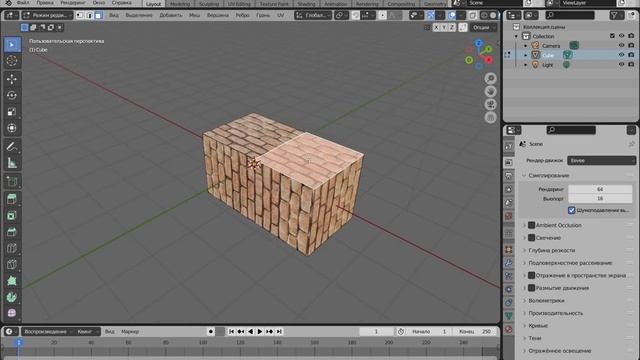The image size is (640, 360).
Task: Toggle Шумоподавление checkbox
Action: click(x=571, y=210)
